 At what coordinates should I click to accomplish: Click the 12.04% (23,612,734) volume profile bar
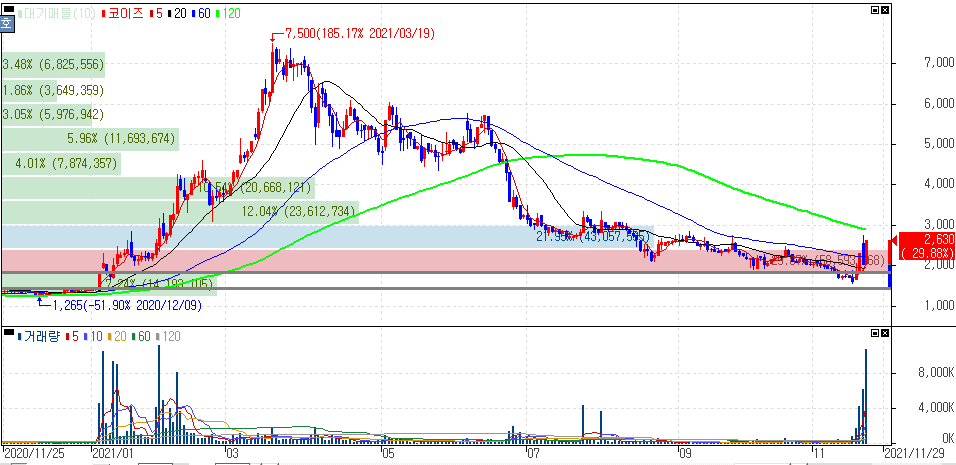pos(180,211)
